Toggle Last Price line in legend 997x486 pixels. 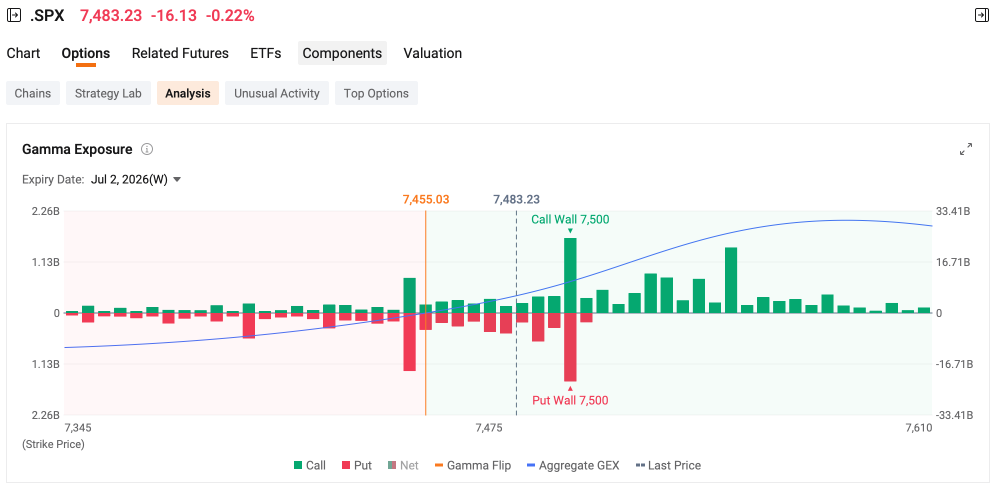(668, 466)
